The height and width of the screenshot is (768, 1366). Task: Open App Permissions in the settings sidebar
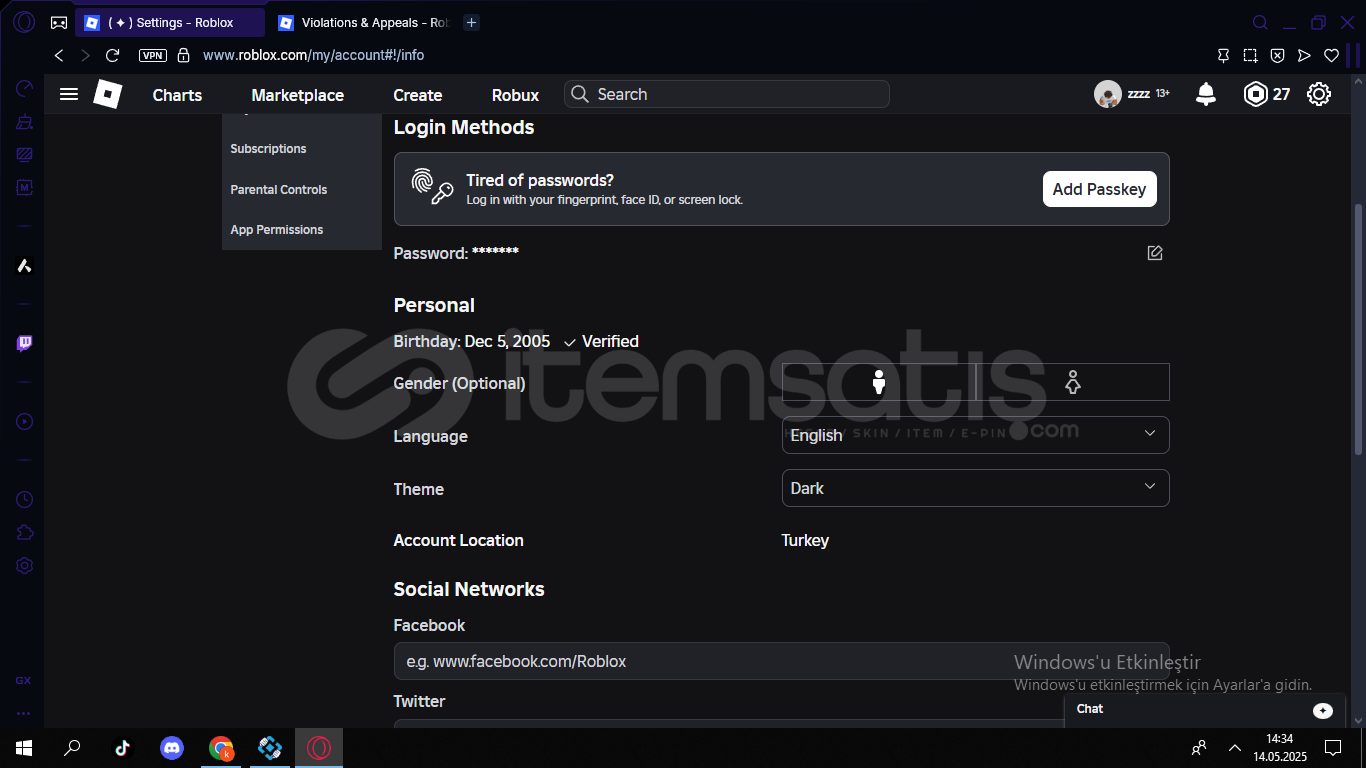point(277,230)
